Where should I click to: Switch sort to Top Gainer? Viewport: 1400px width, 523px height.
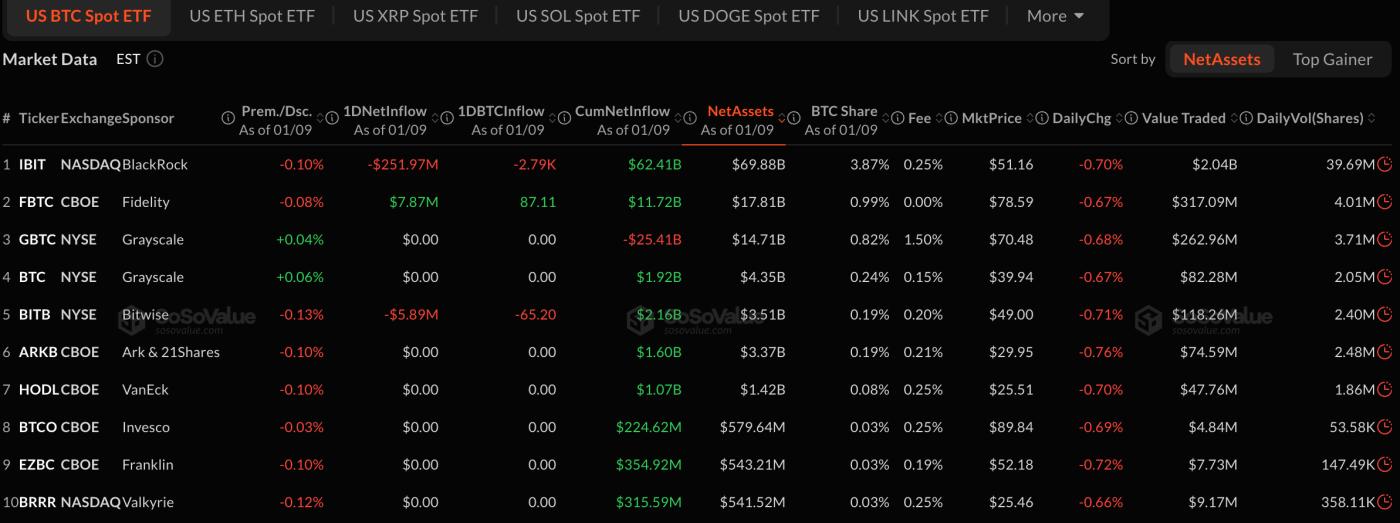coord(1332,59)
